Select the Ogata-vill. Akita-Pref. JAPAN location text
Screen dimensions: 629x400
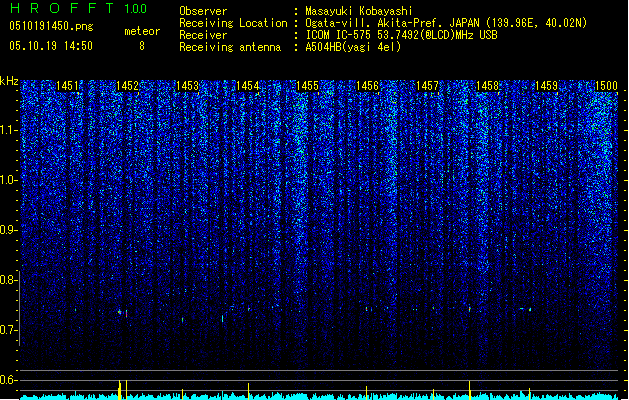click(x=446, y=23)
